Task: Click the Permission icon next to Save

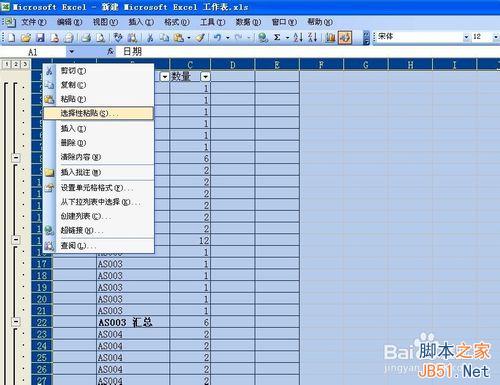Action: 55,38
